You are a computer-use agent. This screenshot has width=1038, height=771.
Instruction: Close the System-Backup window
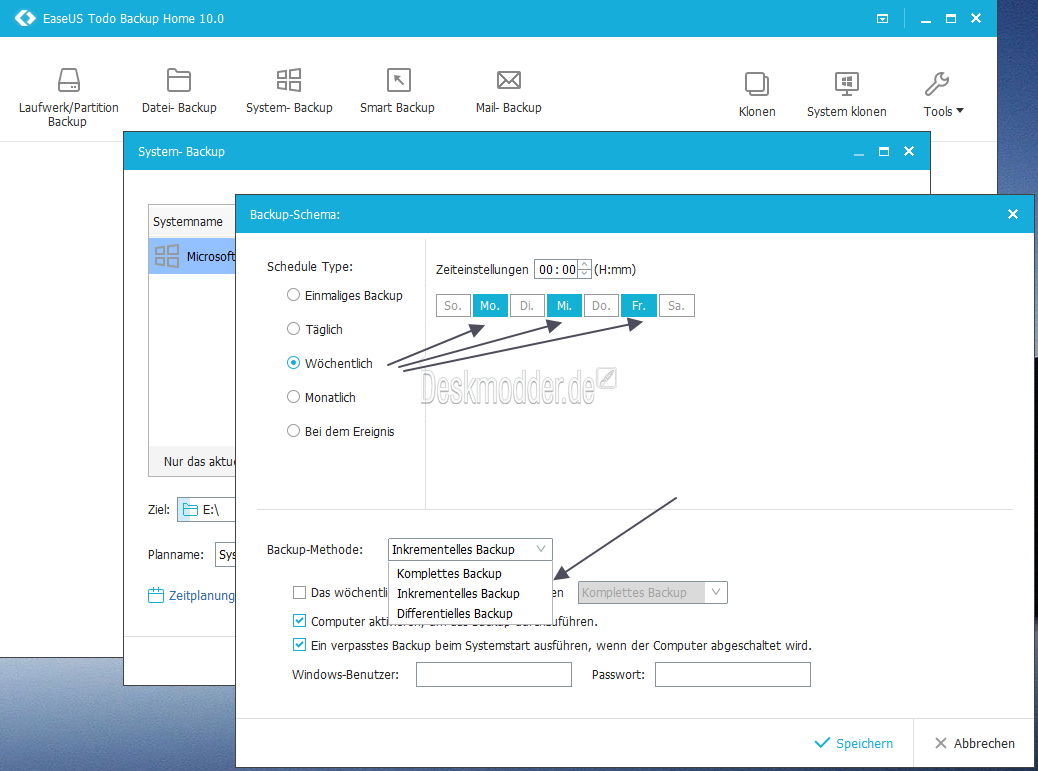pos(909,151)
